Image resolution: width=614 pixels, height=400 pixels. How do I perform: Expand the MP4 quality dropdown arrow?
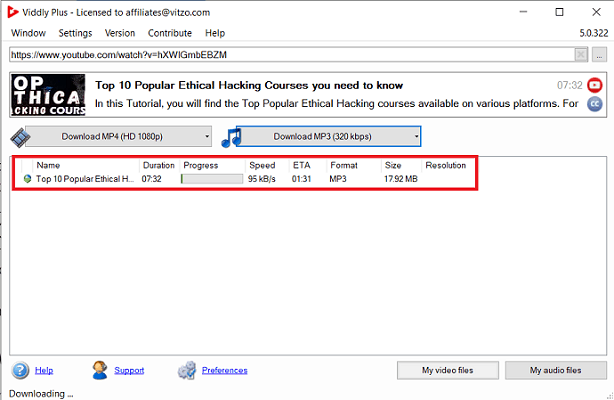(x=207, y=136)
